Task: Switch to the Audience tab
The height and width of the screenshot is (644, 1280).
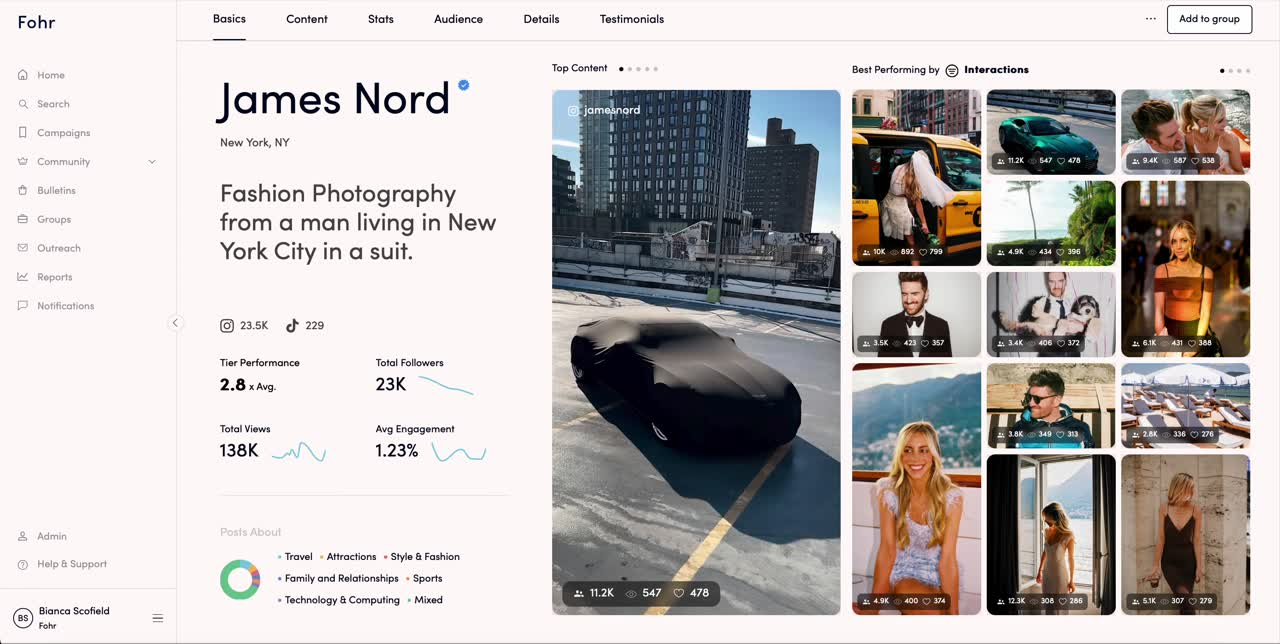Action: tap(458, 19)
